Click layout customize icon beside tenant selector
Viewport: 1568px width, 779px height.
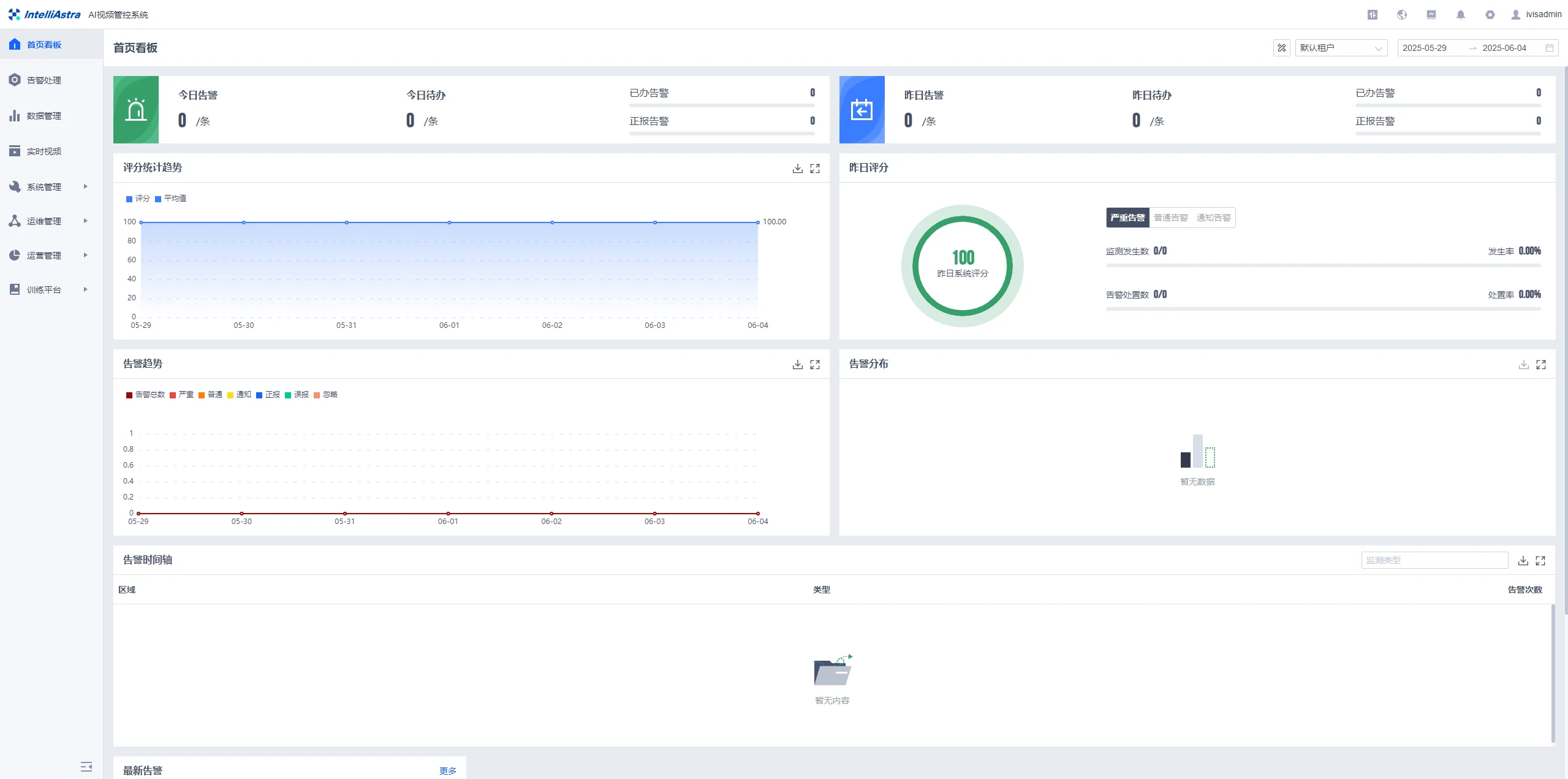point(1282,48)
